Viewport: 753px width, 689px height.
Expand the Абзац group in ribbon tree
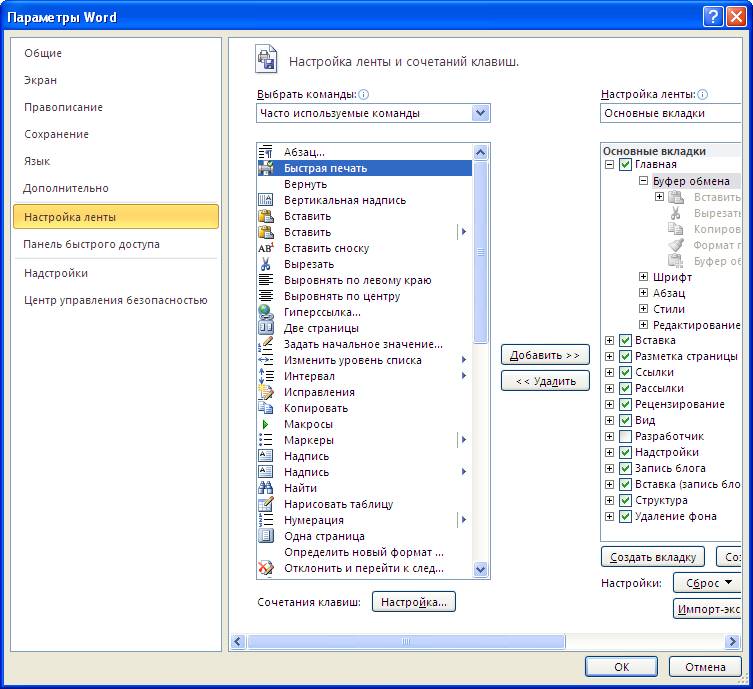pyautogui.click(x=643, y=292)
